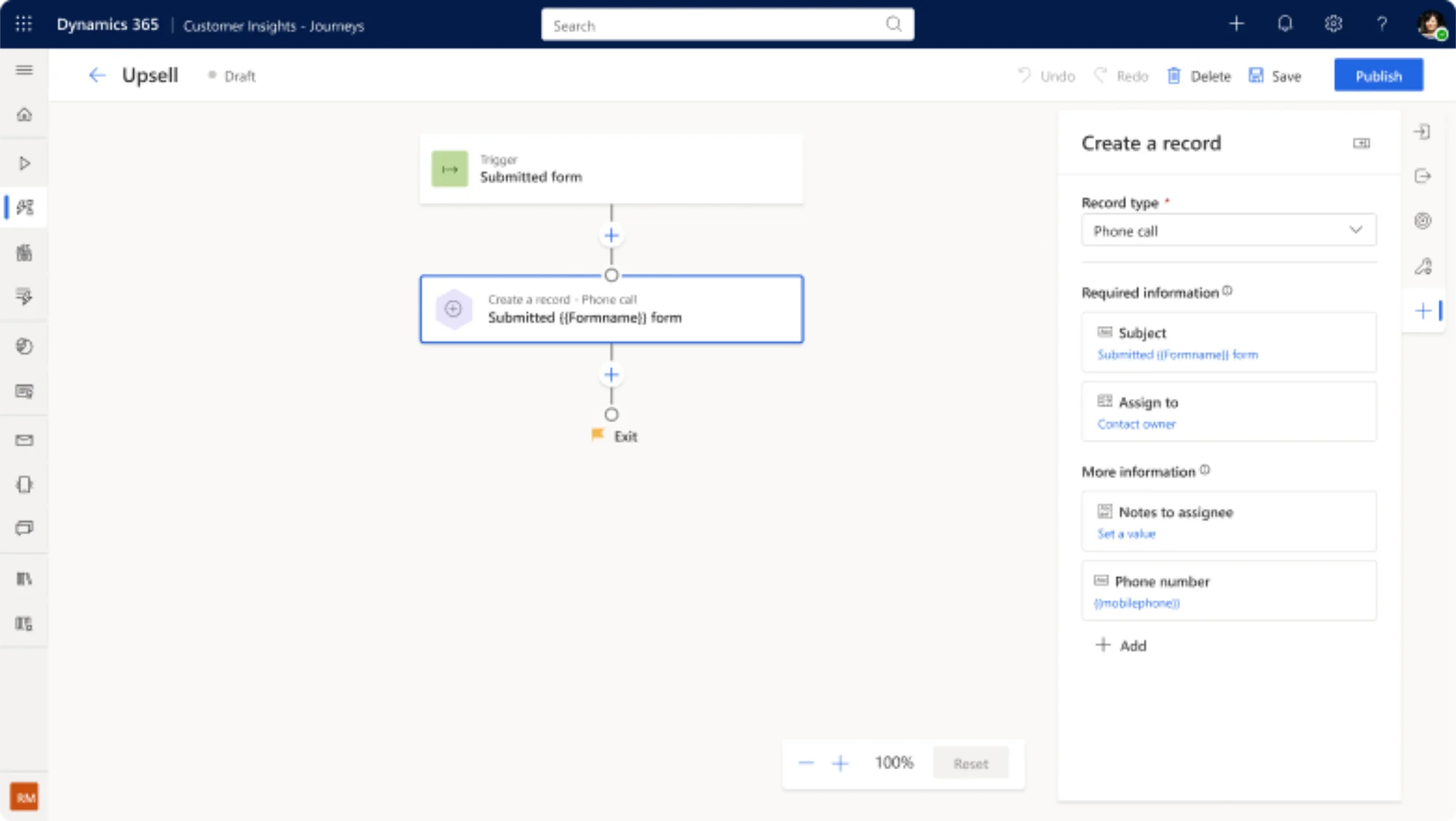Expand the navigation pane via the hamburger menu
The image size is (1456, 821).
24,70
